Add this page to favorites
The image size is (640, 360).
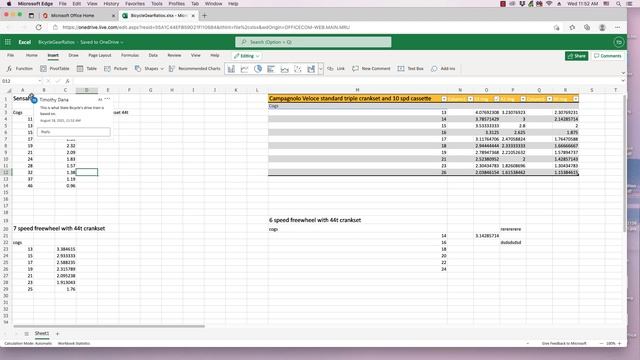572,27
